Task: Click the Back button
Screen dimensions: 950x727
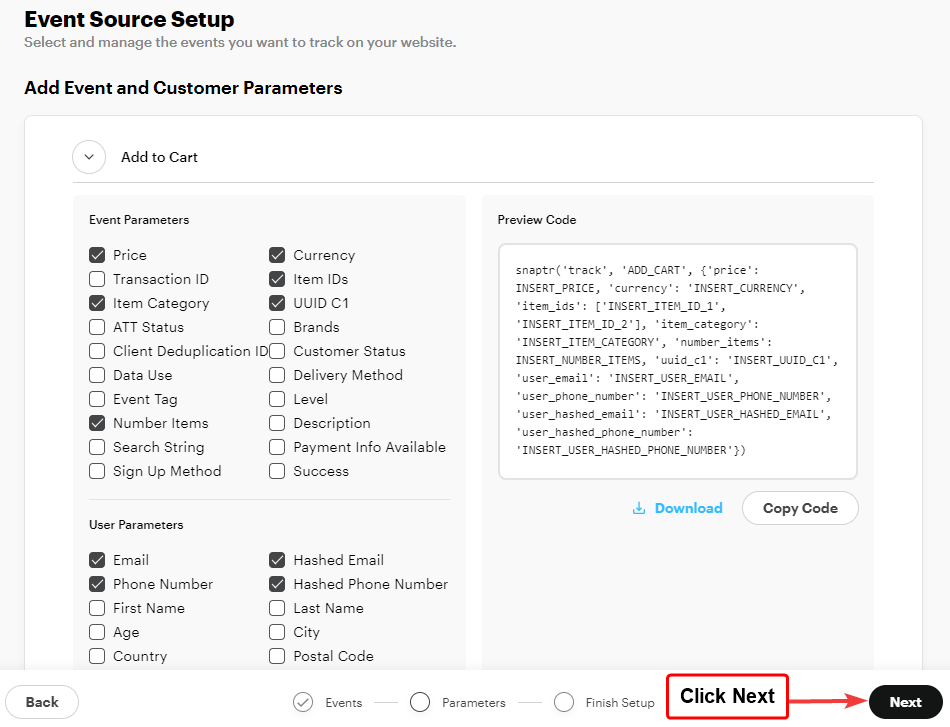Action: click(x=42, y=702)
